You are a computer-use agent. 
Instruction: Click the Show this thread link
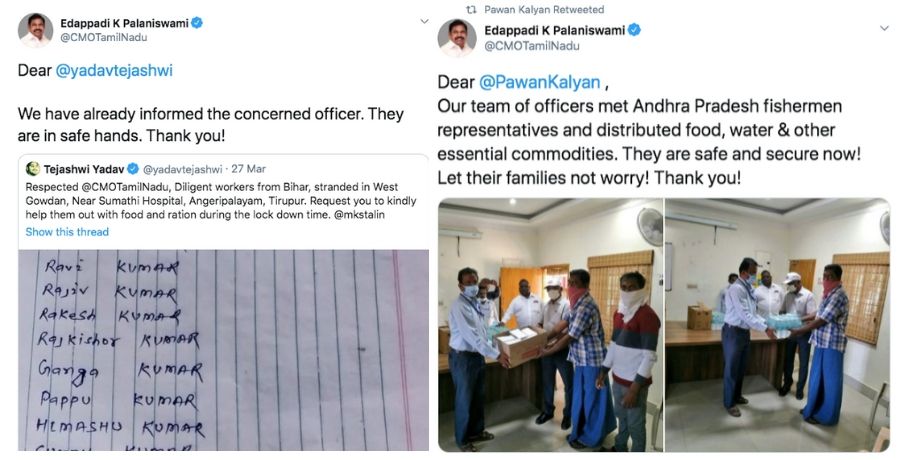67,232
